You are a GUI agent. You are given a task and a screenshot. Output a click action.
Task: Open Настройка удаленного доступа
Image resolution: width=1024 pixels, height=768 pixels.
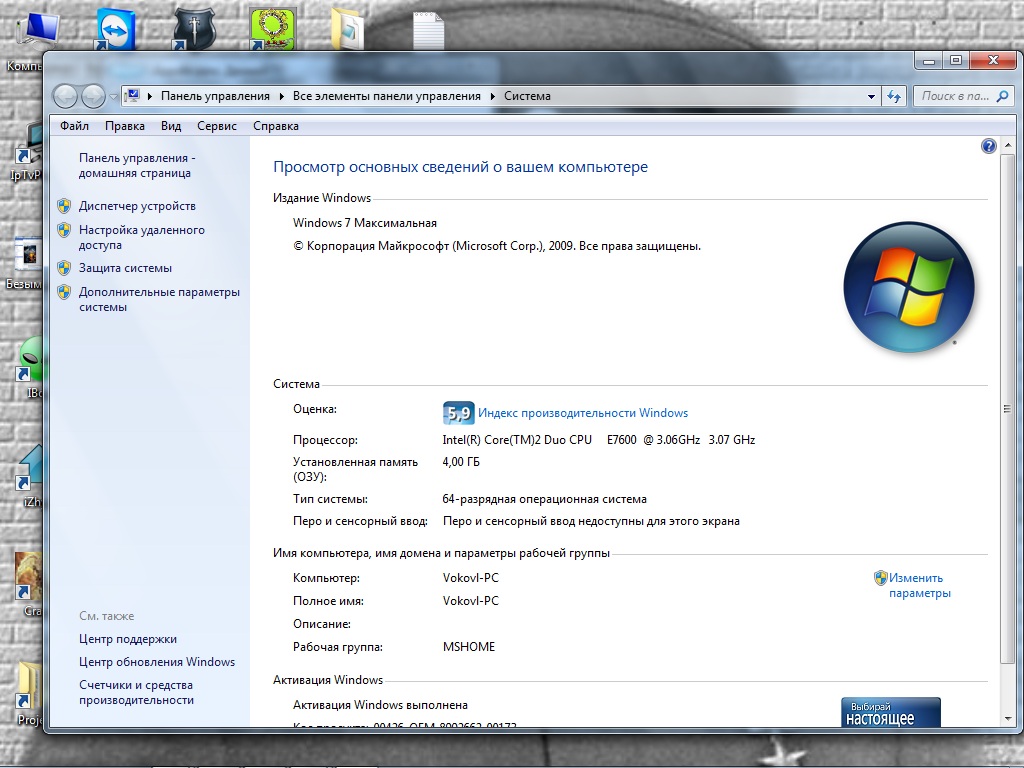142,238
